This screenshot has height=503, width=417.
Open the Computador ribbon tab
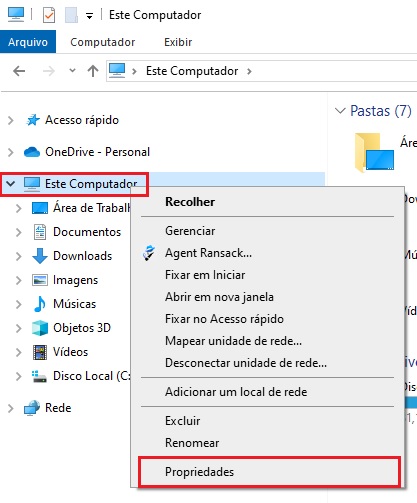pyautogui.click(x=103, y=42)
